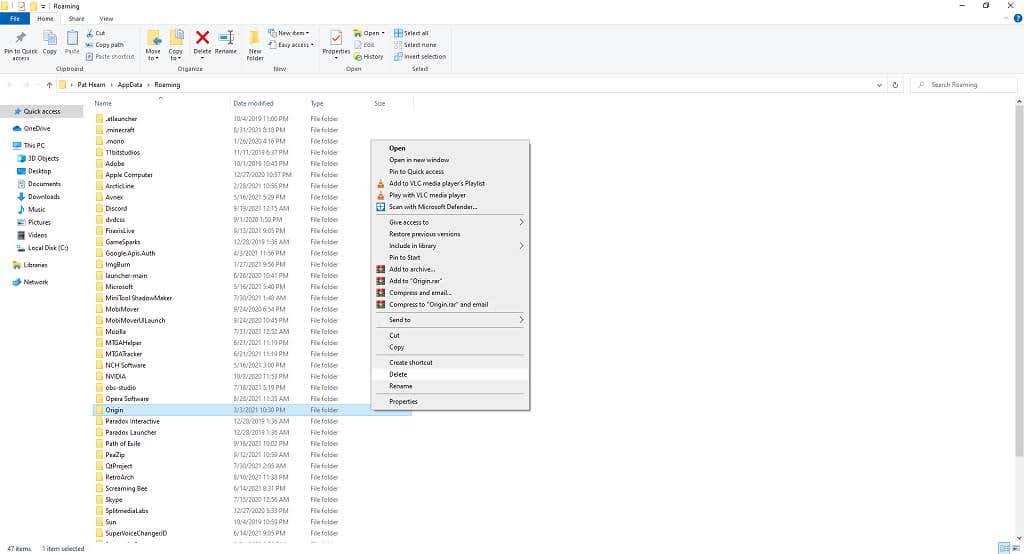Choose Rename in the context menu
This screenshot has width=1024, height=554.
pos(450,386)
